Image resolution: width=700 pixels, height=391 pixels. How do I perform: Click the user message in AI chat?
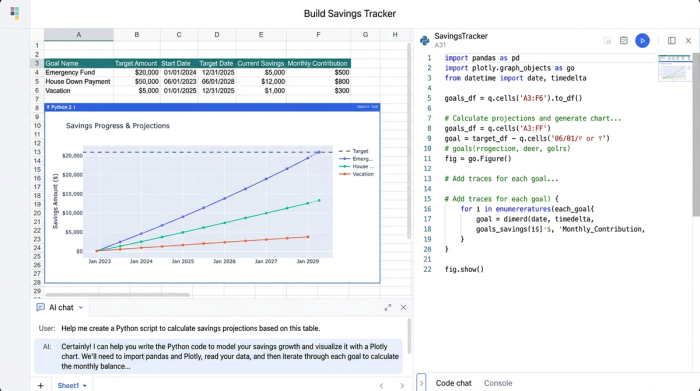coord(191,329)
